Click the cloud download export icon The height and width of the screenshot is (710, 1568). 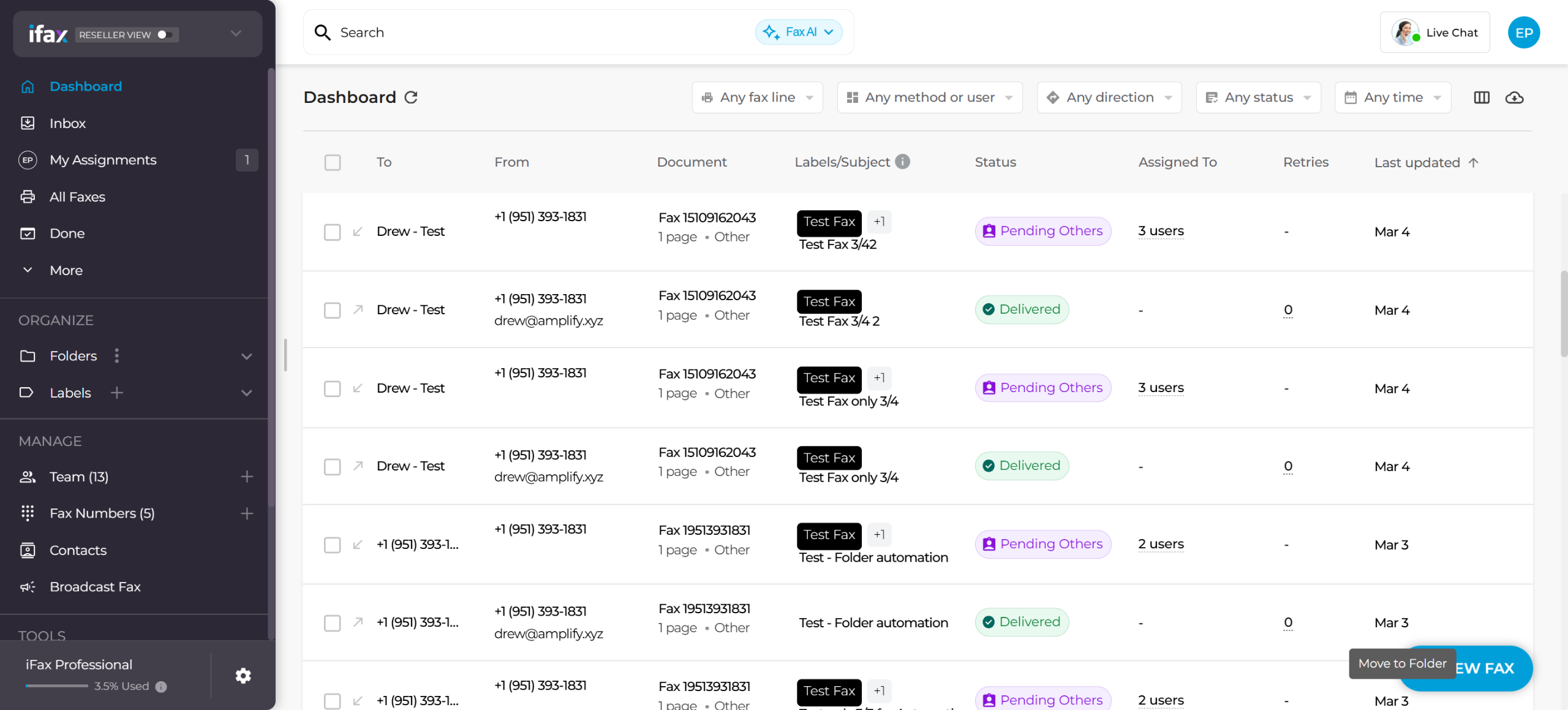1514,97
